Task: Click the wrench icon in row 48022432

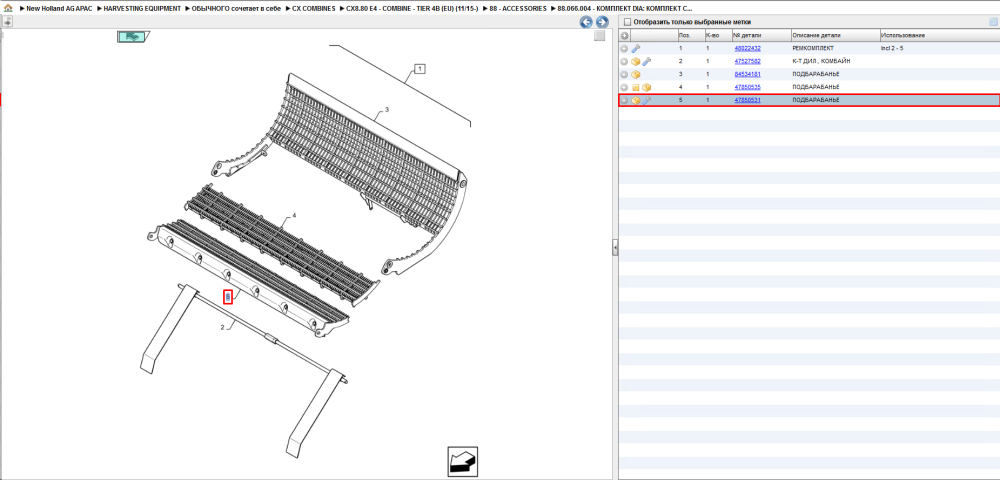Action: click(x=636, y=48)
